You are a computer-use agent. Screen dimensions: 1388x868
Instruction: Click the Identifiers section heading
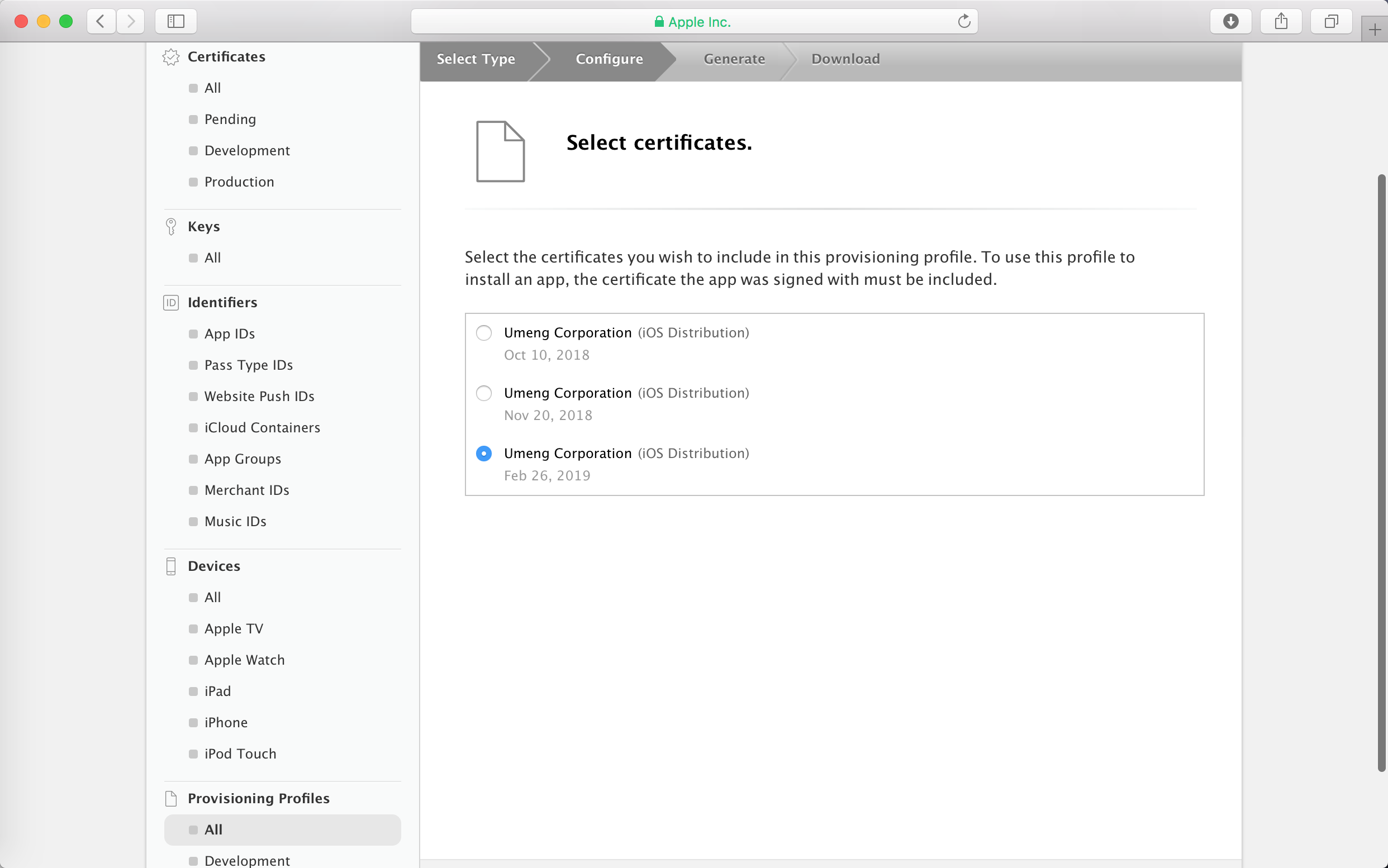pos(222,303)
